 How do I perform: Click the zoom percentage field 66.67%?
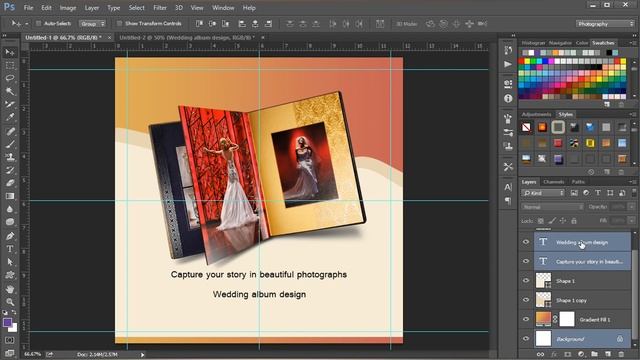32,354
